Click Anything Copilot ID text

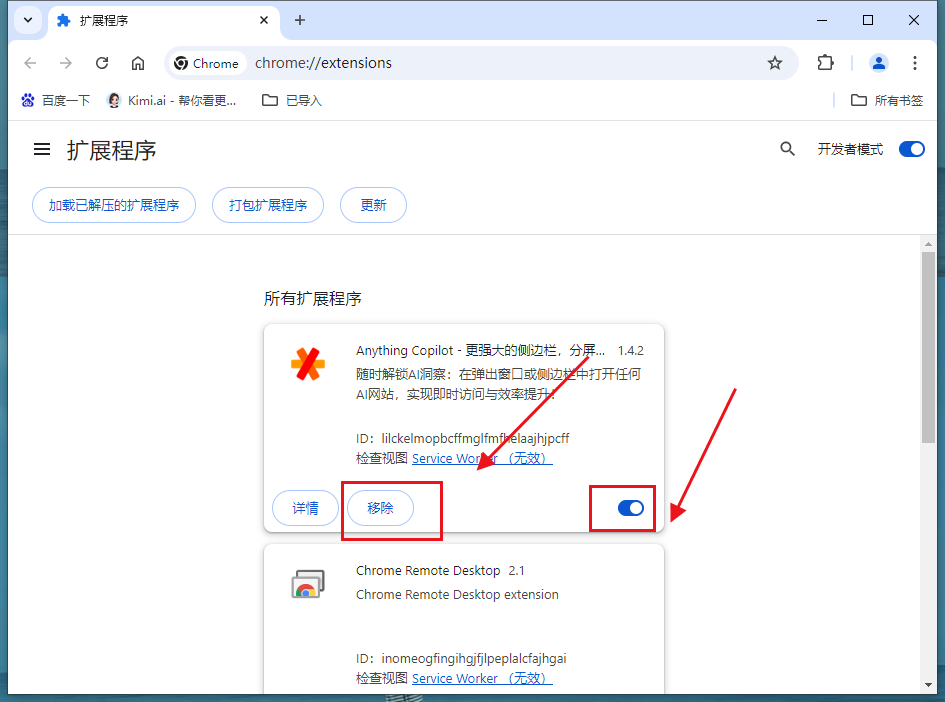462,438
